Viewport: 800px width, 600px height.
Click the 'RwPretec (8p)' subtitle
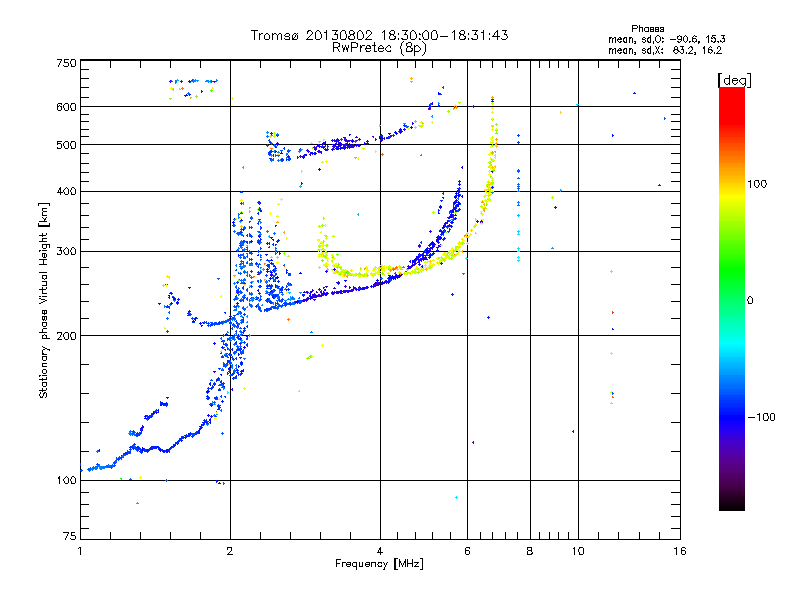coord(379,48)
